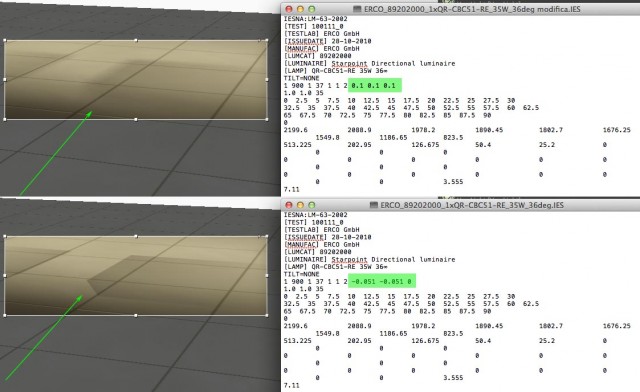Zoom the modifica.IES text window
The image size is (640, 392).
[311, 9]
